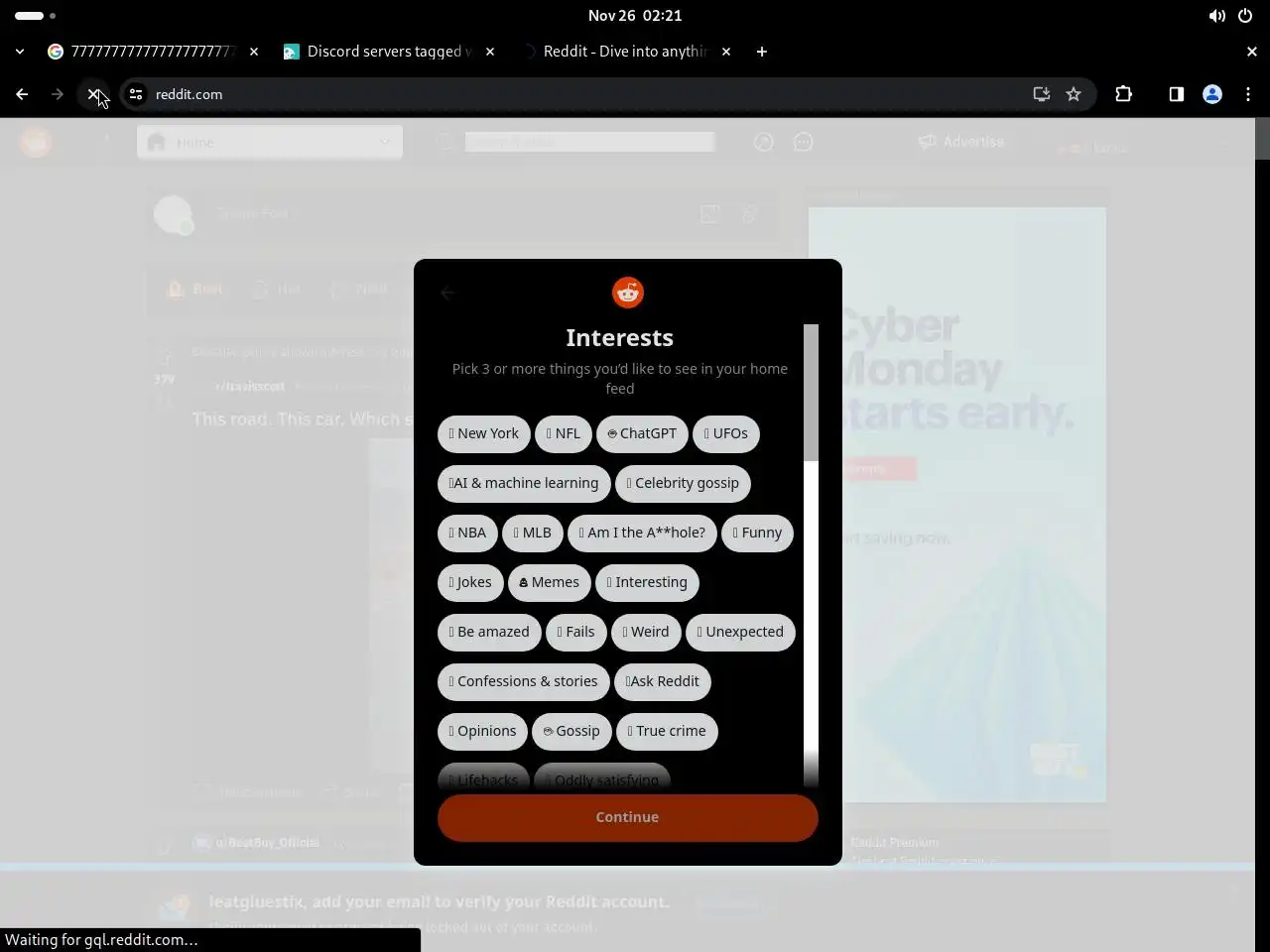The width and height of the screenshot is (1270, 952).
Task: Choose the Opinions interest chip
Action: (x=482, y=731)
